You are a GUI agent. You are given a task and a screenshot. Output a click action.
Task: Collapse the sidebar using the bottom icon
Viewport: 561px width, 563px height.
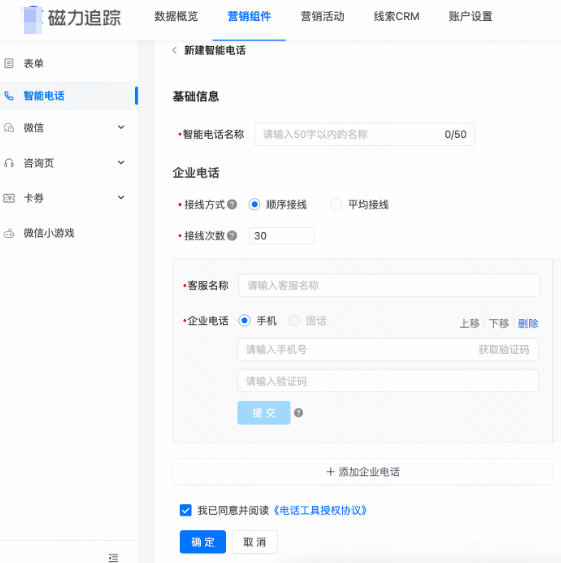pyautogui.click(x=113, y=558)
